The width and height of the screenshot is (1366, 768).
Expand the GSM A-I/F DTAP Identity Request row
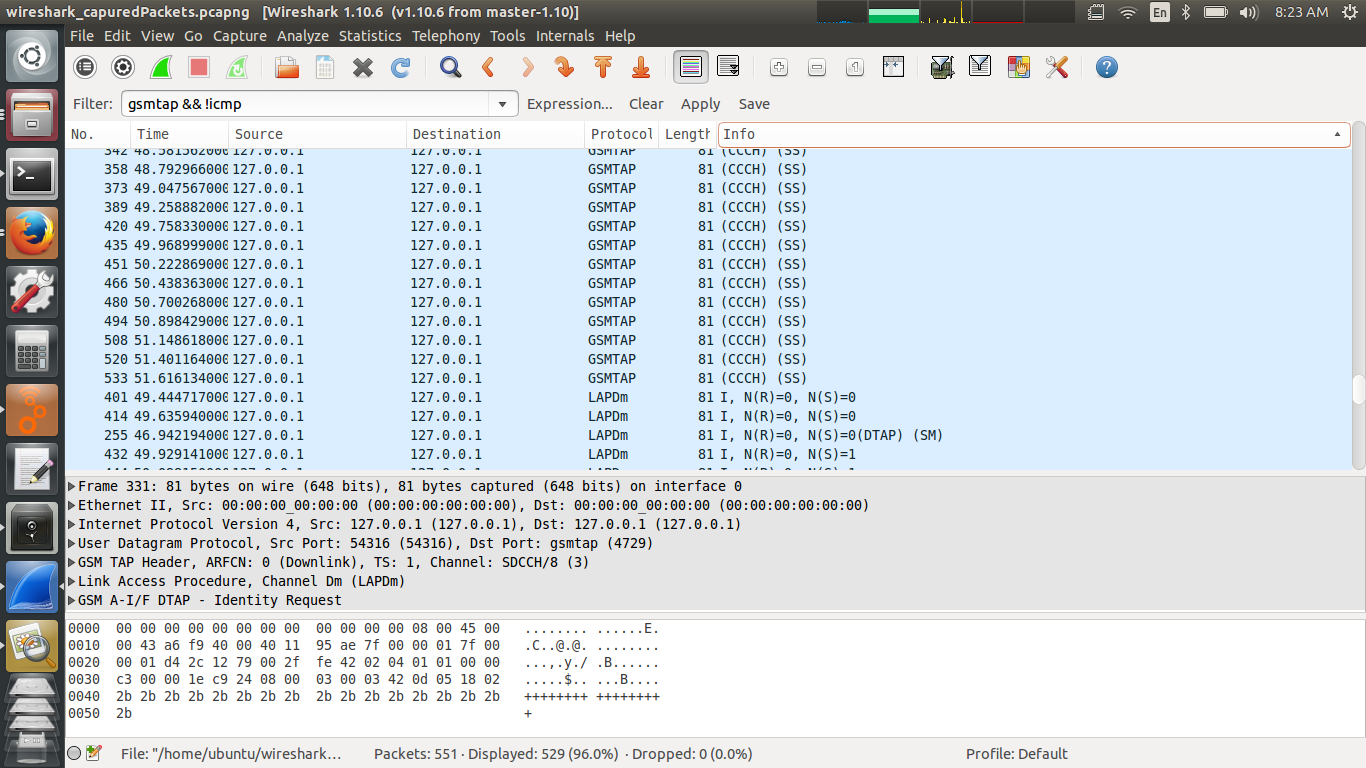(72, 600)
